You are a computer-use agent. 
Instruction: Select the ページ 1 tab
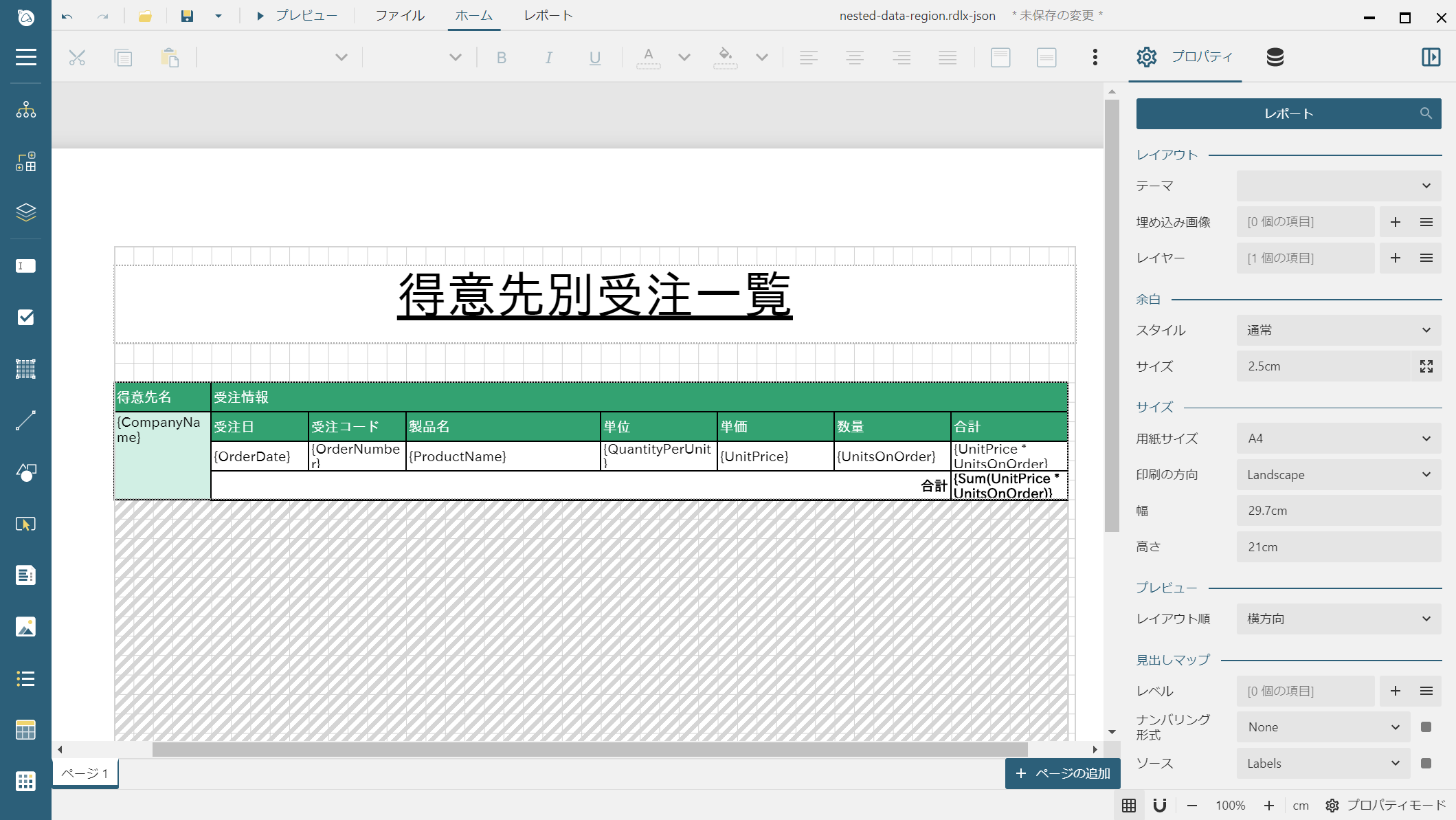(85, 773)
